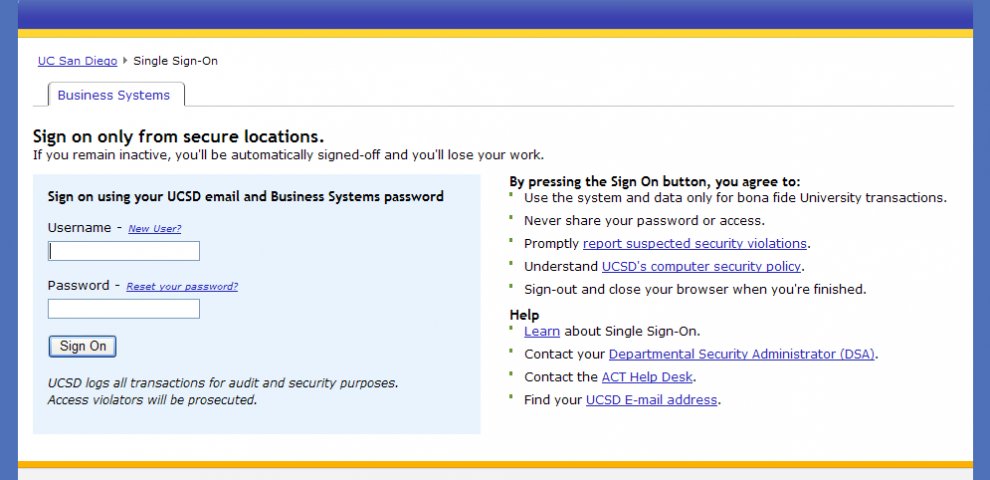The width and height of the screenshot is (990, 480).
Task: Click the Help section heading
Action: click(524, 315)
